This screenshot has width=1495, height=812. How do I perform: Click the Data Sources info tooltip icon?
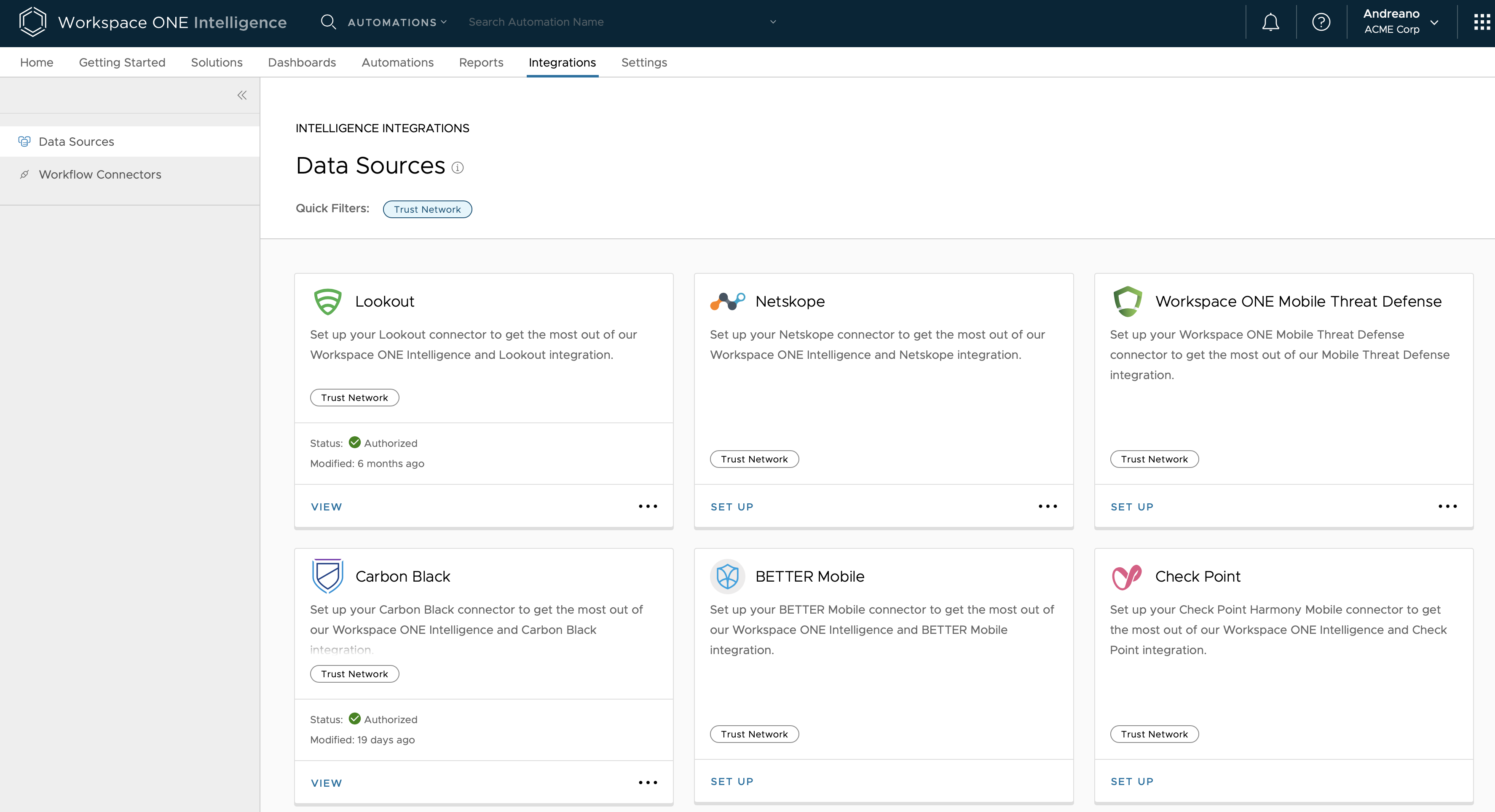coord(458,168)
